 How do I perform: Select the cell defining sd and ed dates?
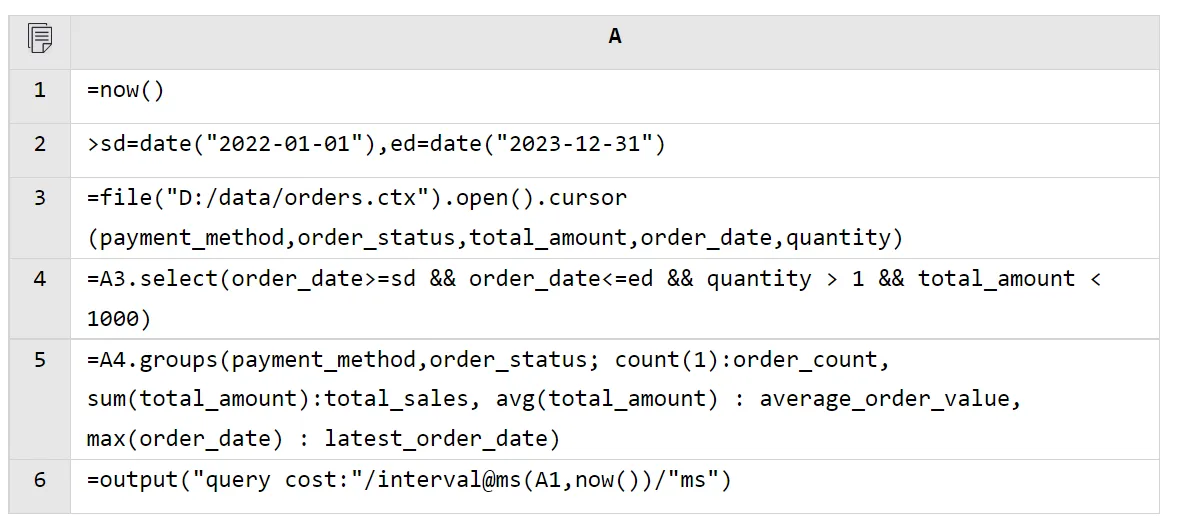[376, 145]
